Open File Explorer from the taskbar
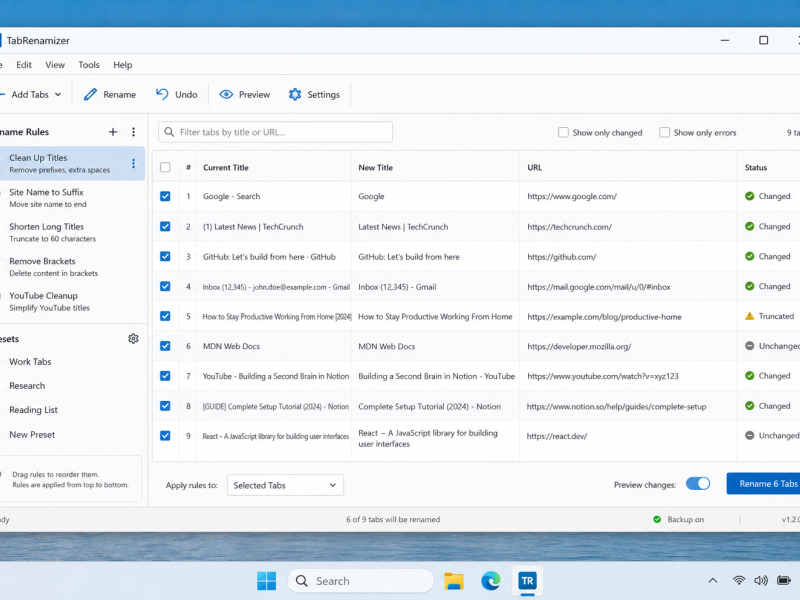Image resolution: width=800 pixels, height=600 pixels. pos(454,581)
